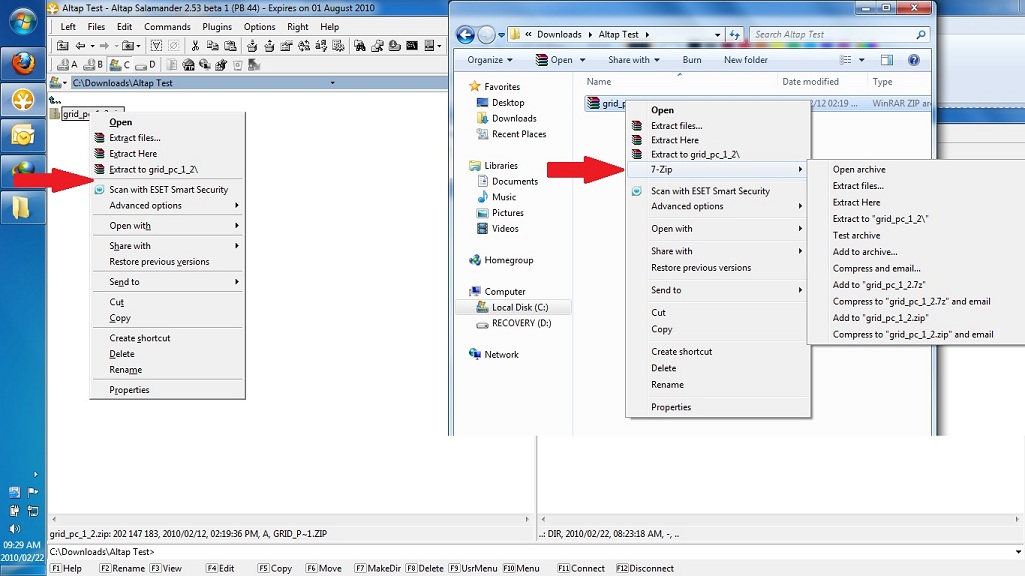This screenshot has width=1025, height=576.
Task: Click the volume speaker tray icon
Action: tap(14, 529)
